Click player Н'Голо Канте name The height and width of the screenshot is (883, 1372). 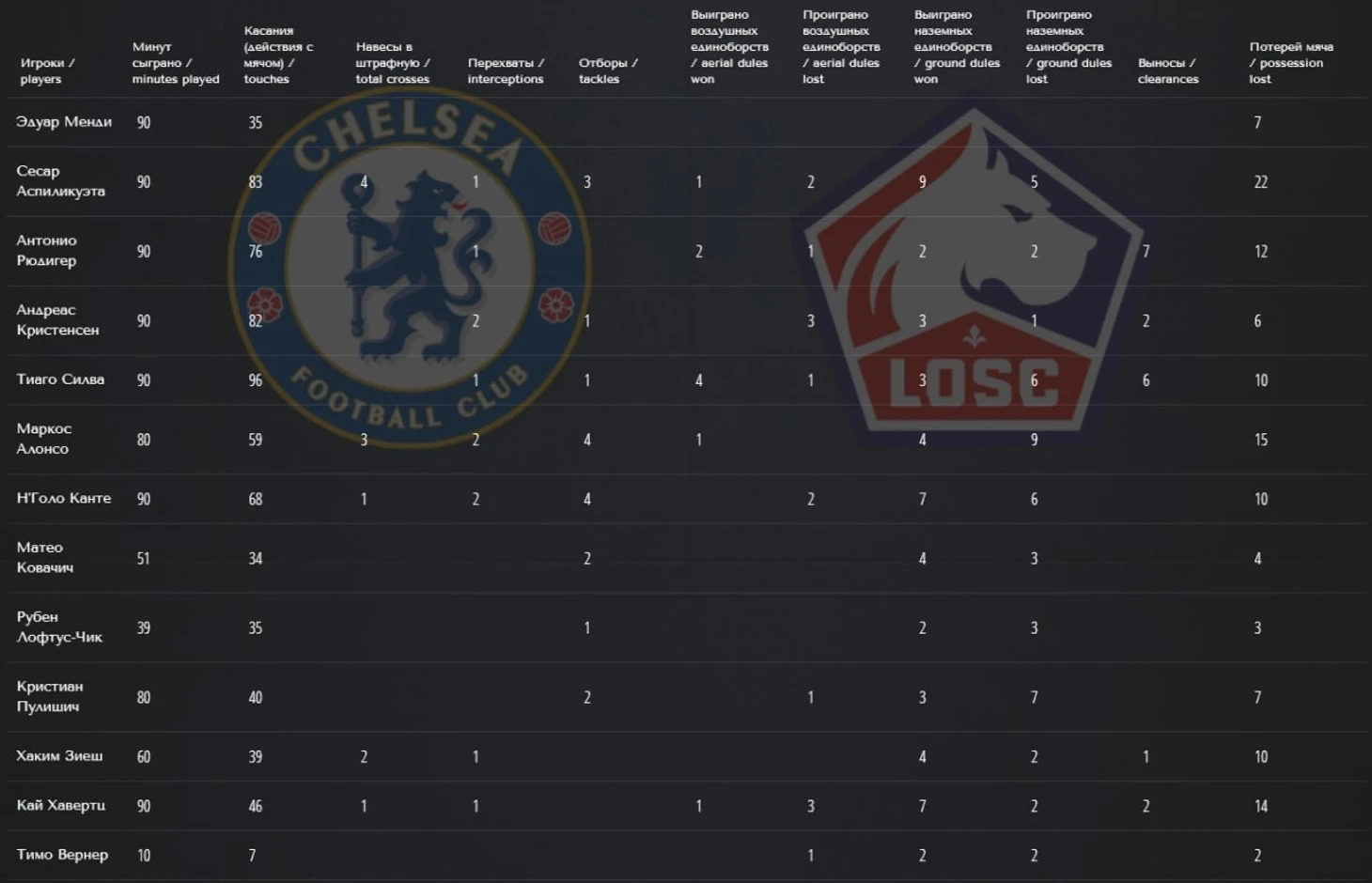pos(64,498)
